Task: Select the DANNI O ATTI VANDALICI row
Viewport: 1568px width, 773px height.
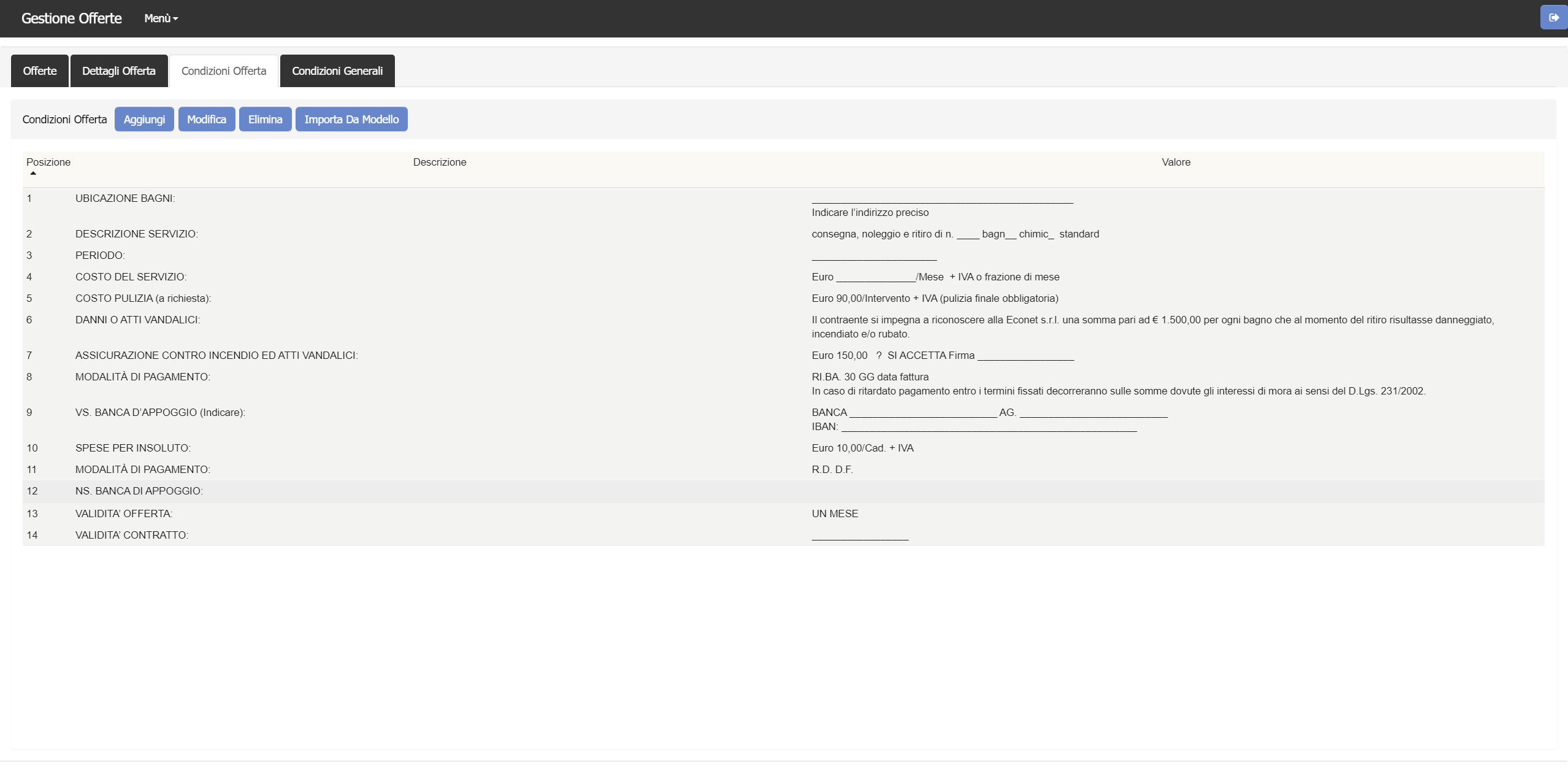Action: coord(137,320)
